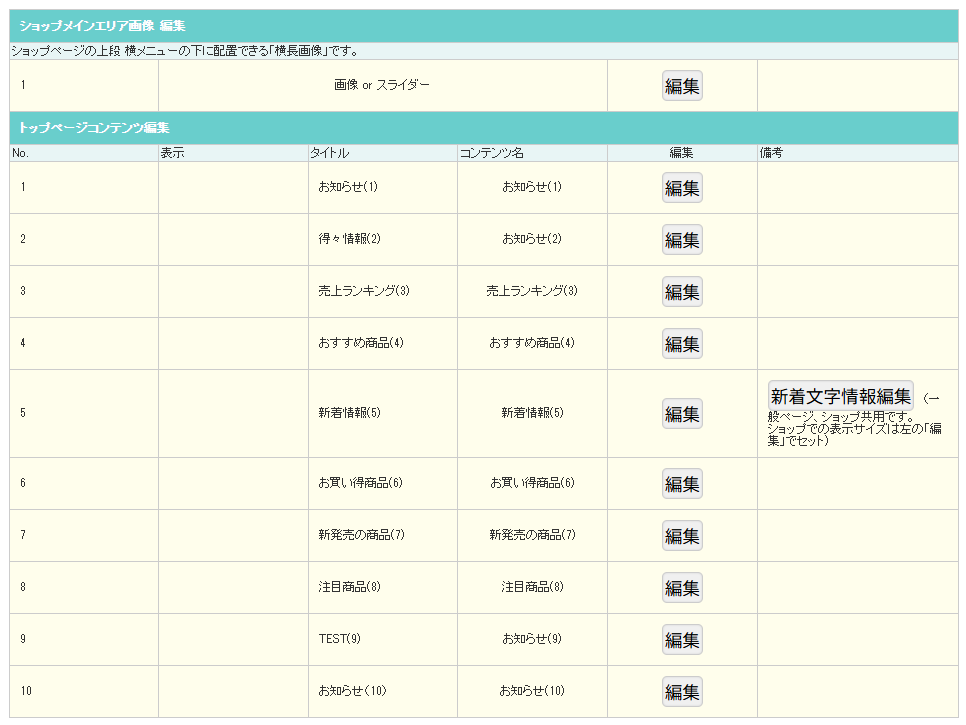Open the 新着文字情報編集 button
966x725 pixels.
[x=840, y=395]
